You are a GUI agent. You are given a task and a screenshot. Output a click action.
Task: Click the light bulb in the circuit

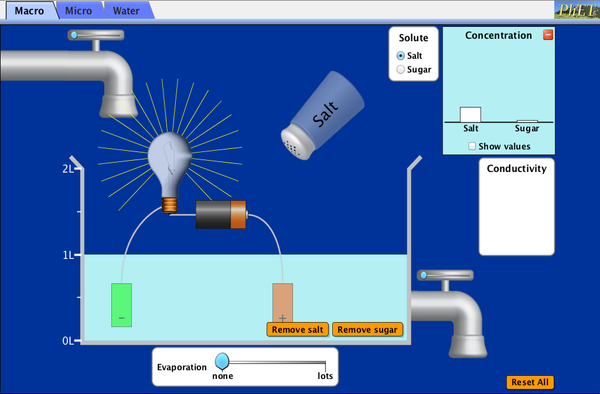pos(170,172)
